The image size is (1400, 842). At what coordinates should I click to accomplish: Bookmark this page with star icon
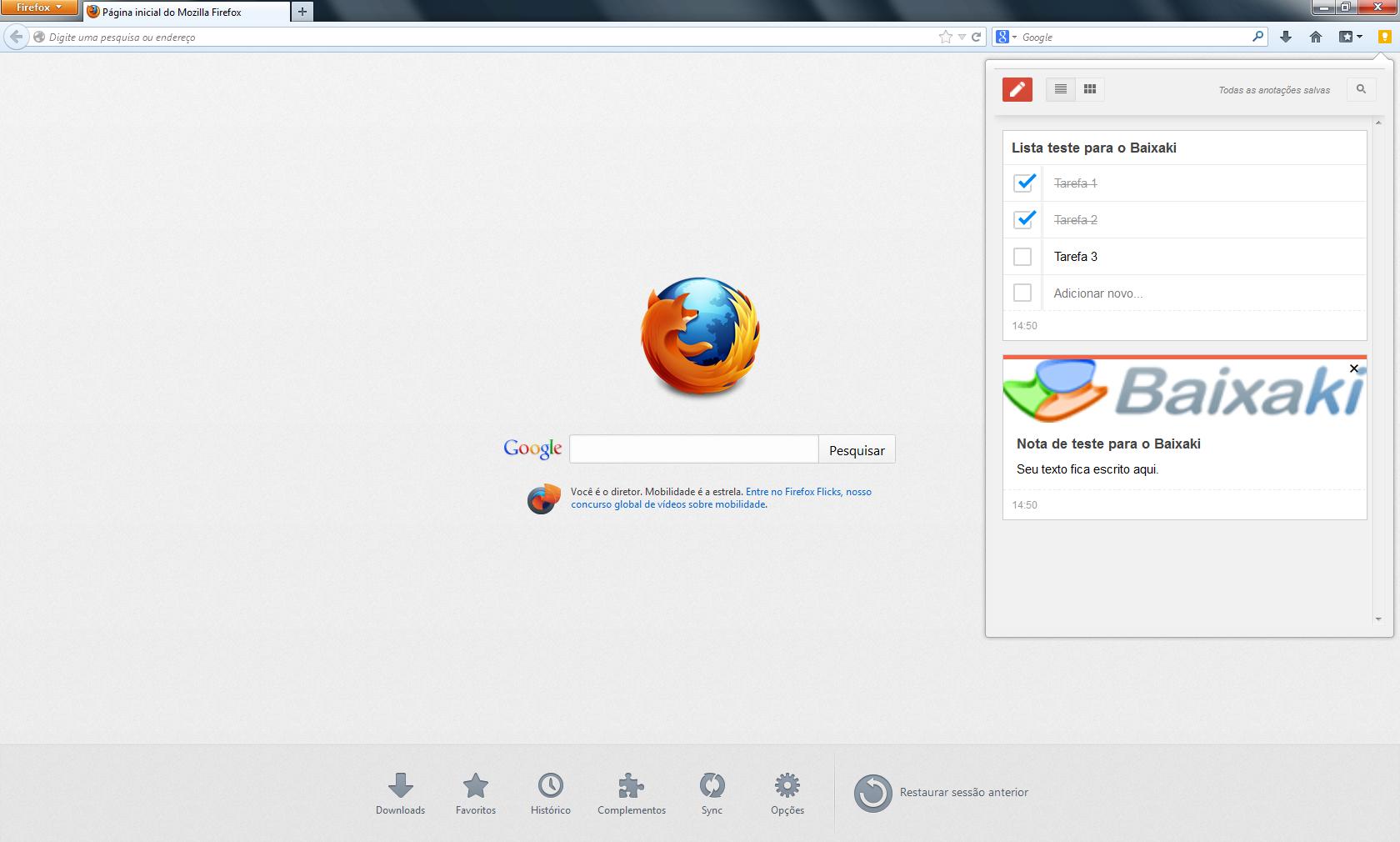945,37
